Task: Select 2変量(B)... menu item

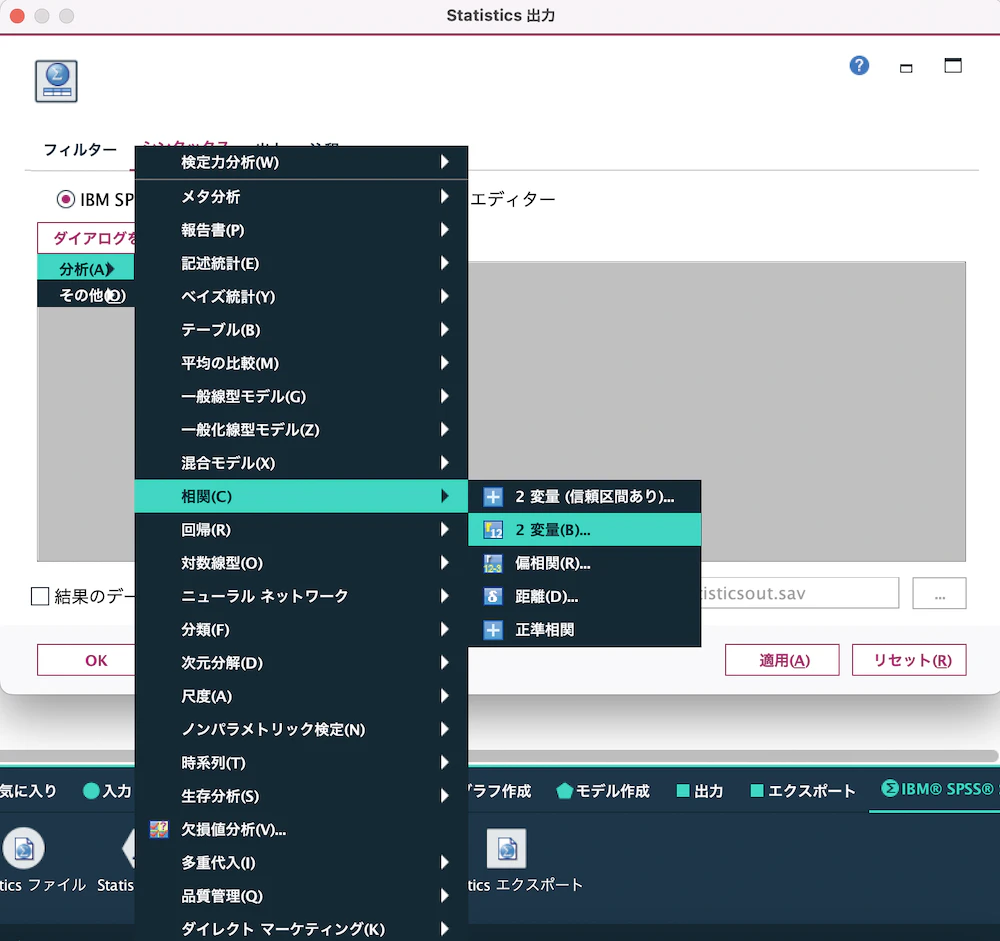Action: point(584,530)
